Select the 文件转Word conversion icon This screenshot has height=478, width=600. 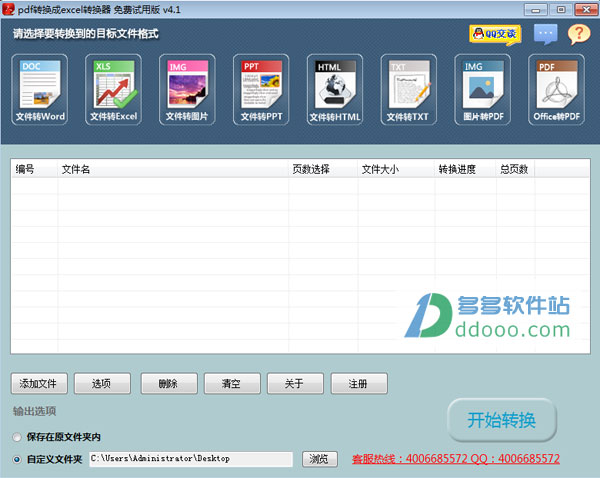coord(40,90)
